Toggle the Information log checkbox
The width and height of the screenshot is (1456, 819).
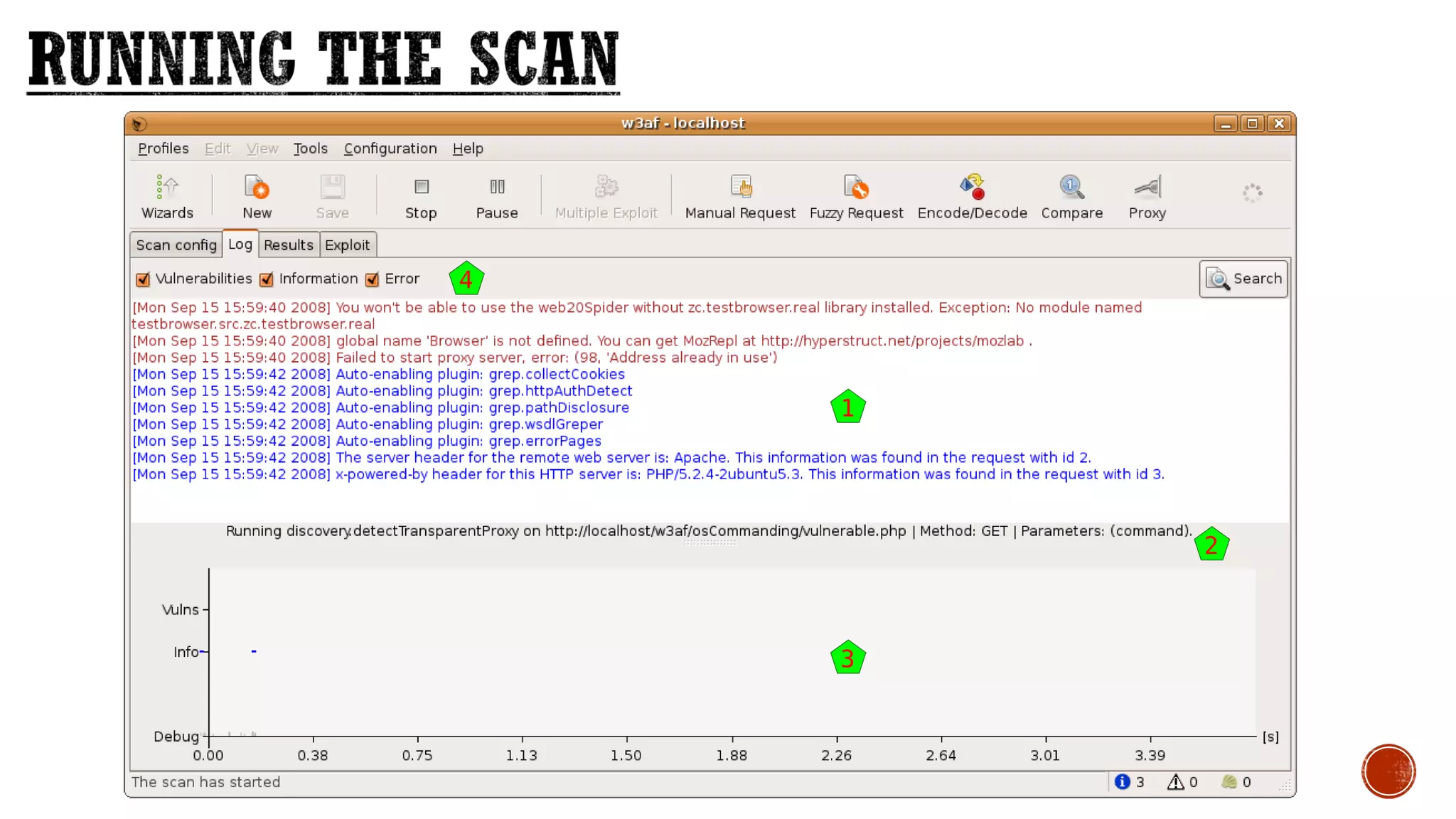click(267, 279)
